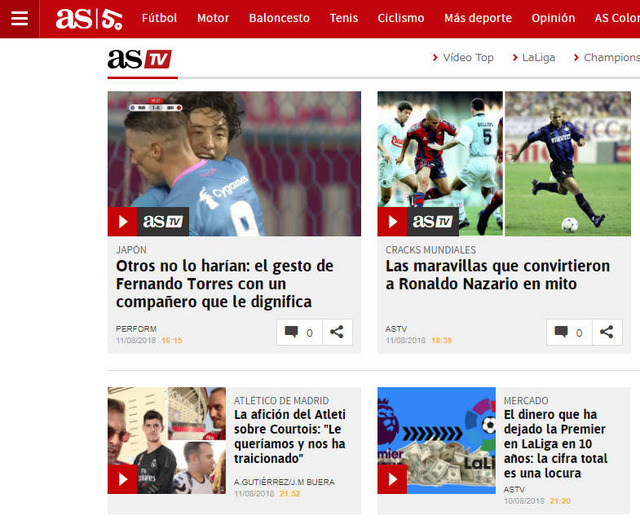640x529 pixels.
Task: Click the AS logo in the header
Action: click(x=73, y=18)
